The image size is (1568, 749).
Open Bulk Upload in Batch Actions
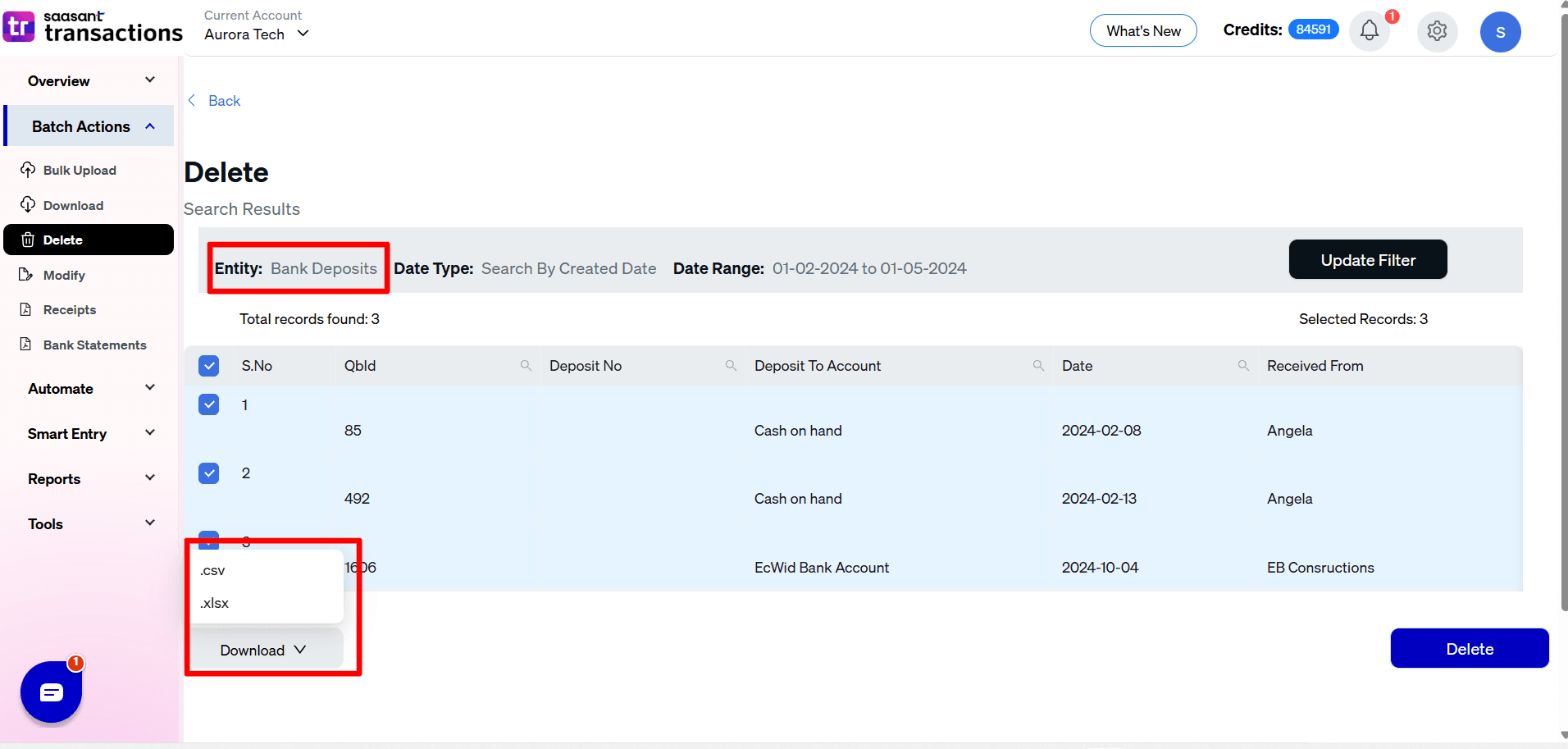79,170
